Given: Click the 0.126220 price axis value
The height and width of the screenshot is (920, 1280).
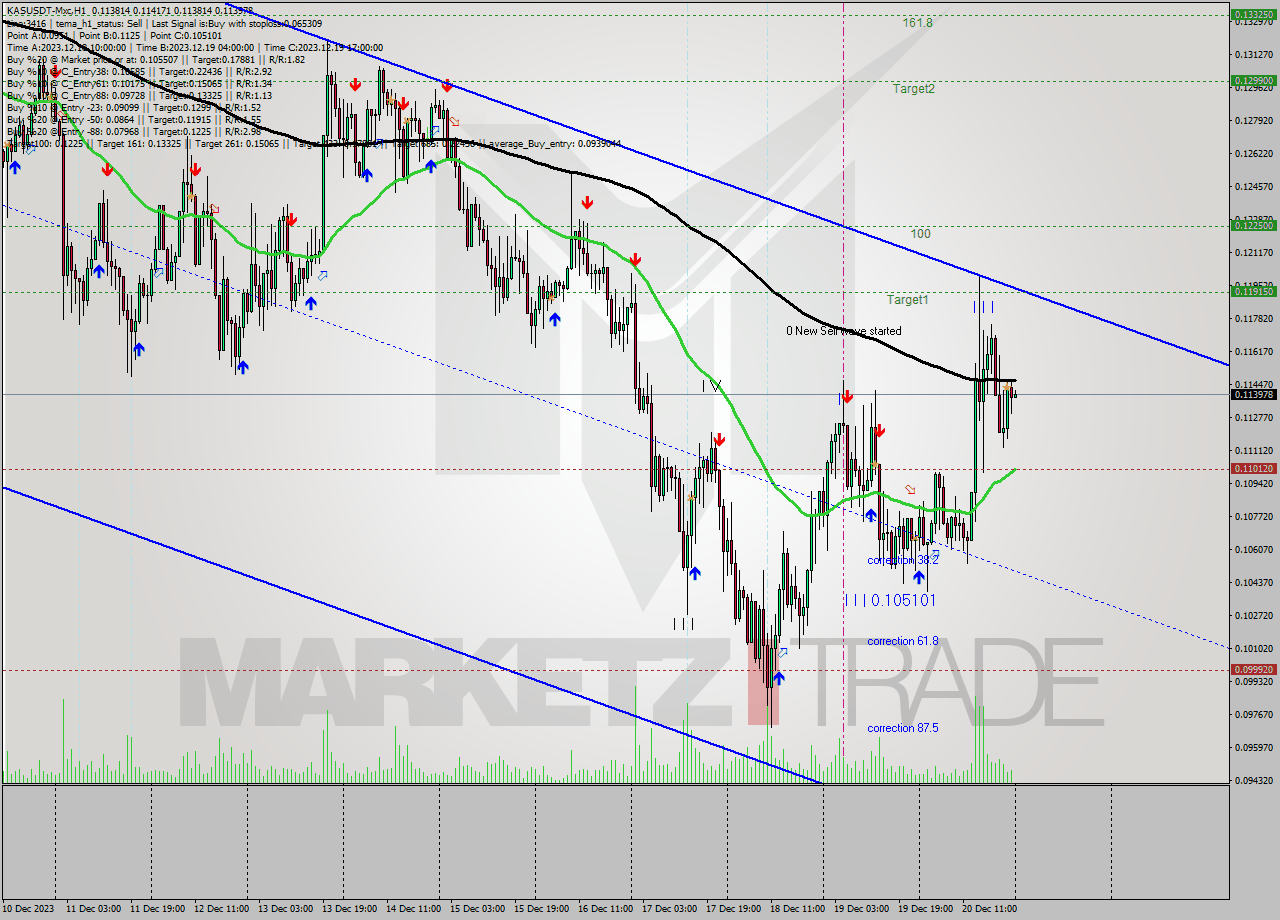Looking at the screenshot, I should tap(1253, 153).
